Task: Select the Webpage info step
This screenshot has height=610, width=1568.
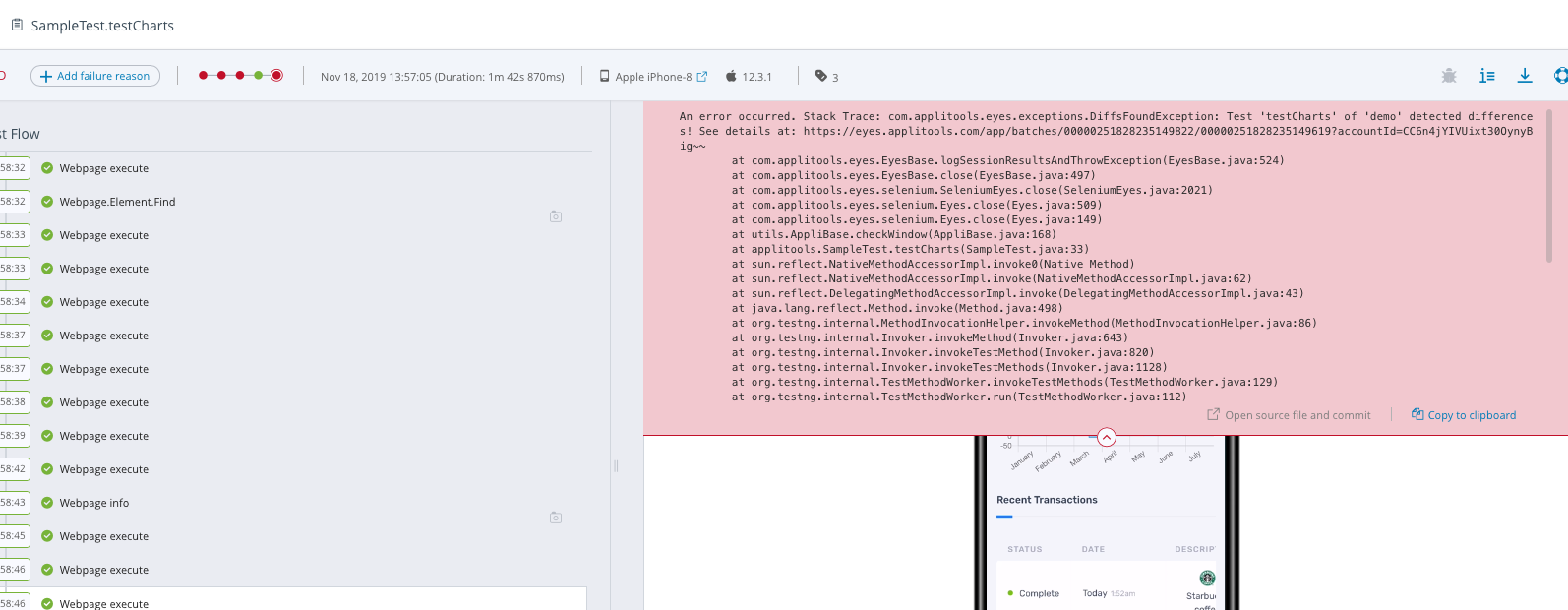Action: (94, 503)
